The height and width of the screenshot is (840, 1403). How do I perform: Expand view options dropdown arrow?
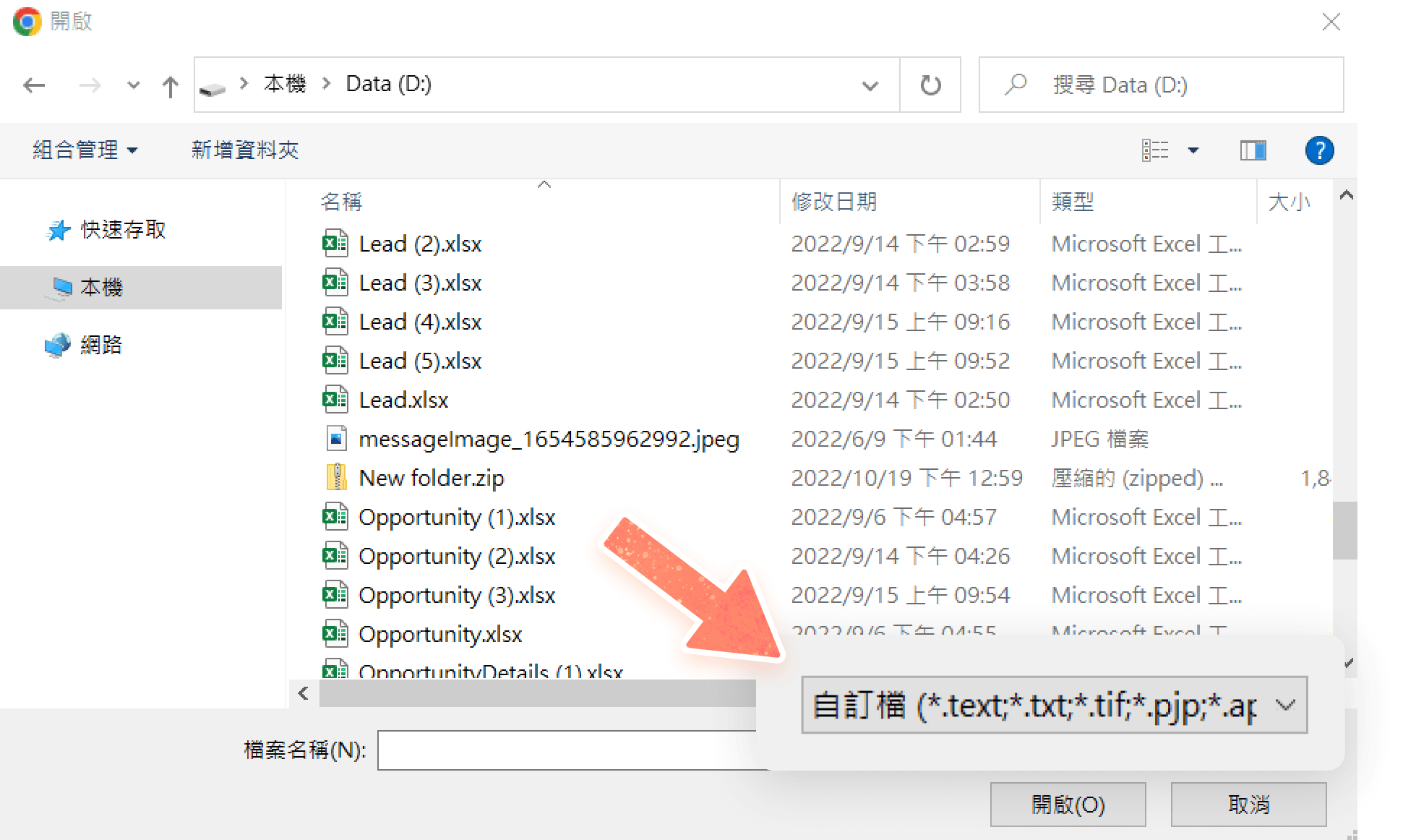point(1193,150)
